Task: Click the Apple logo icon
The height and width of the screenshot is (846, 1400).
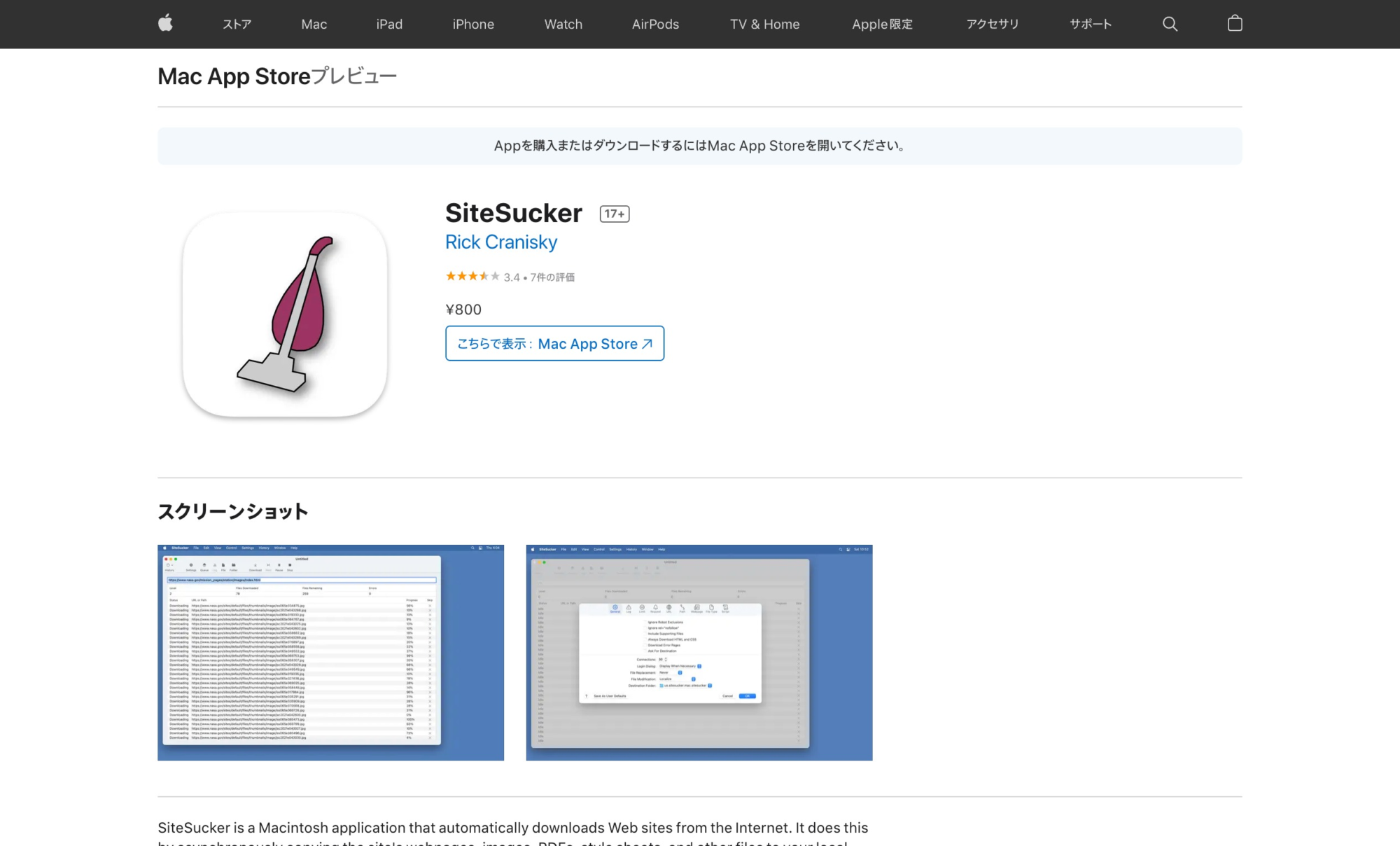Action: click(x=165, y=23)
